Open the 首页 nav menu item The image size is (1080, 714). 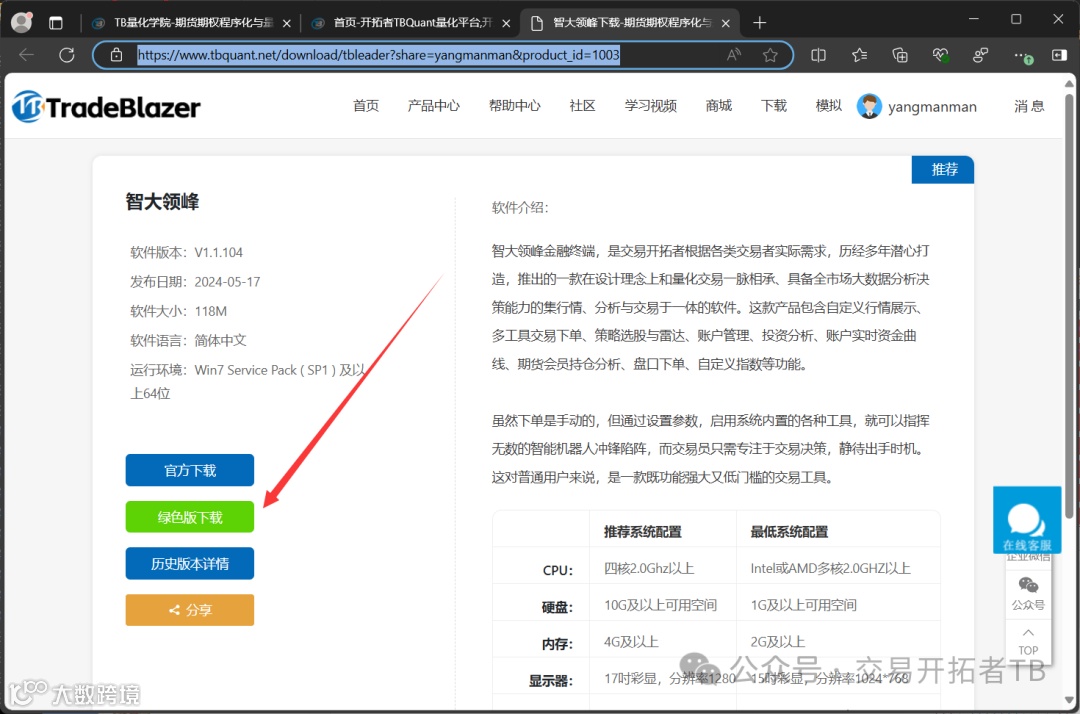click(366, 106)
